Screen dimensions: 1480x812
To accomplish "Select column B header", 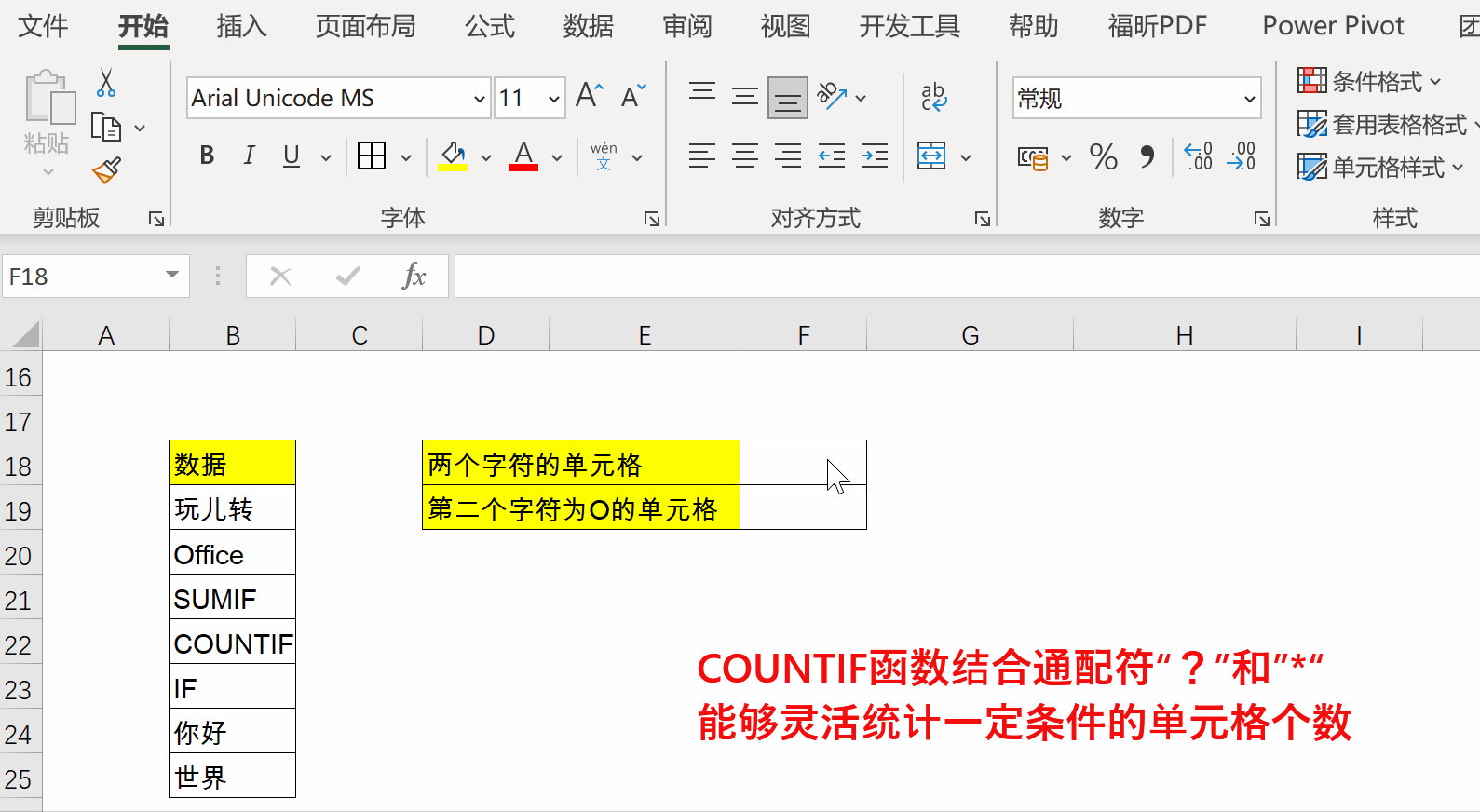I will pos(233,334).
